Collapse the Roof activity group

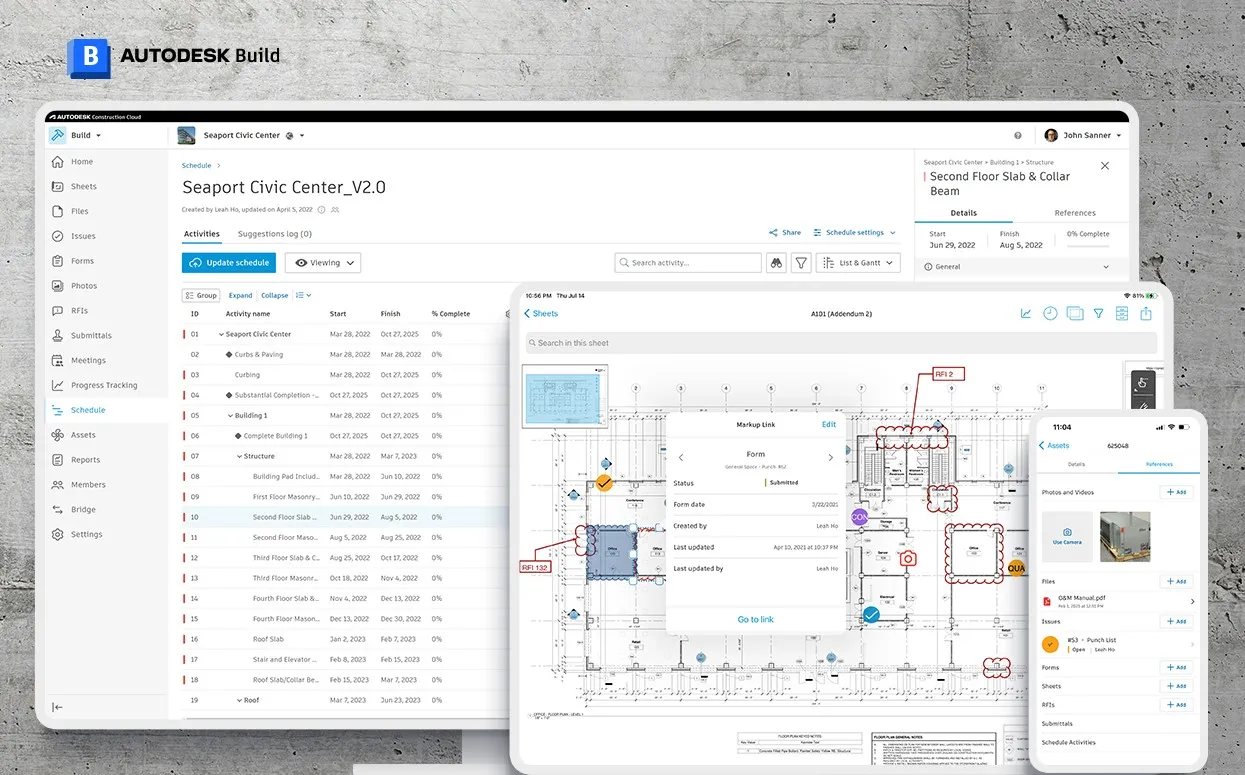pos(239,700)
